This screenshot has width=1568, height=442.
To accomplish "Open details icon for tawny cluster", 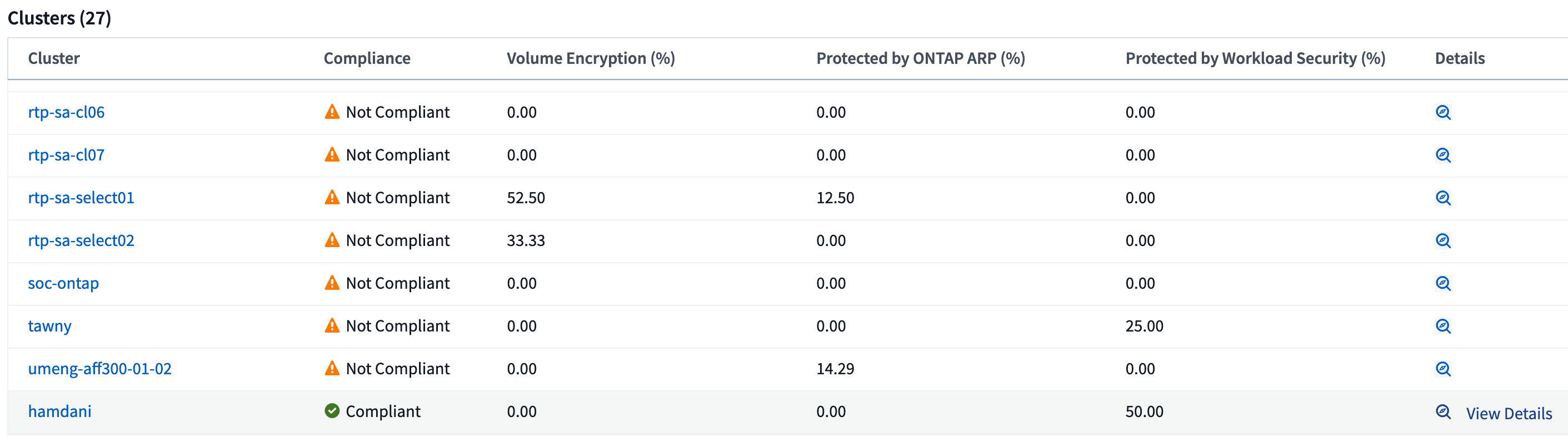I will tap(1442, 326).
